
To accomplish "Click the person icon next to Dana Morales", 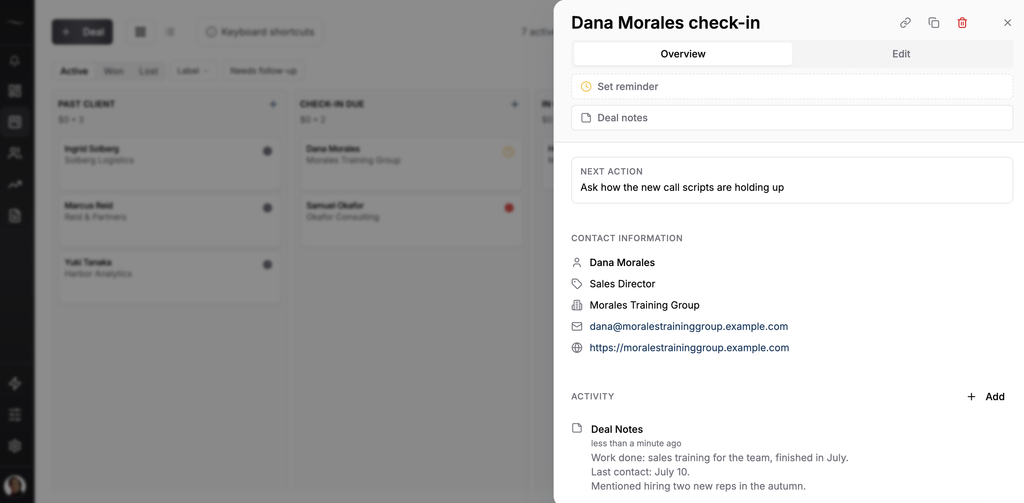I will pyautogui.click(x=577, y=263).
